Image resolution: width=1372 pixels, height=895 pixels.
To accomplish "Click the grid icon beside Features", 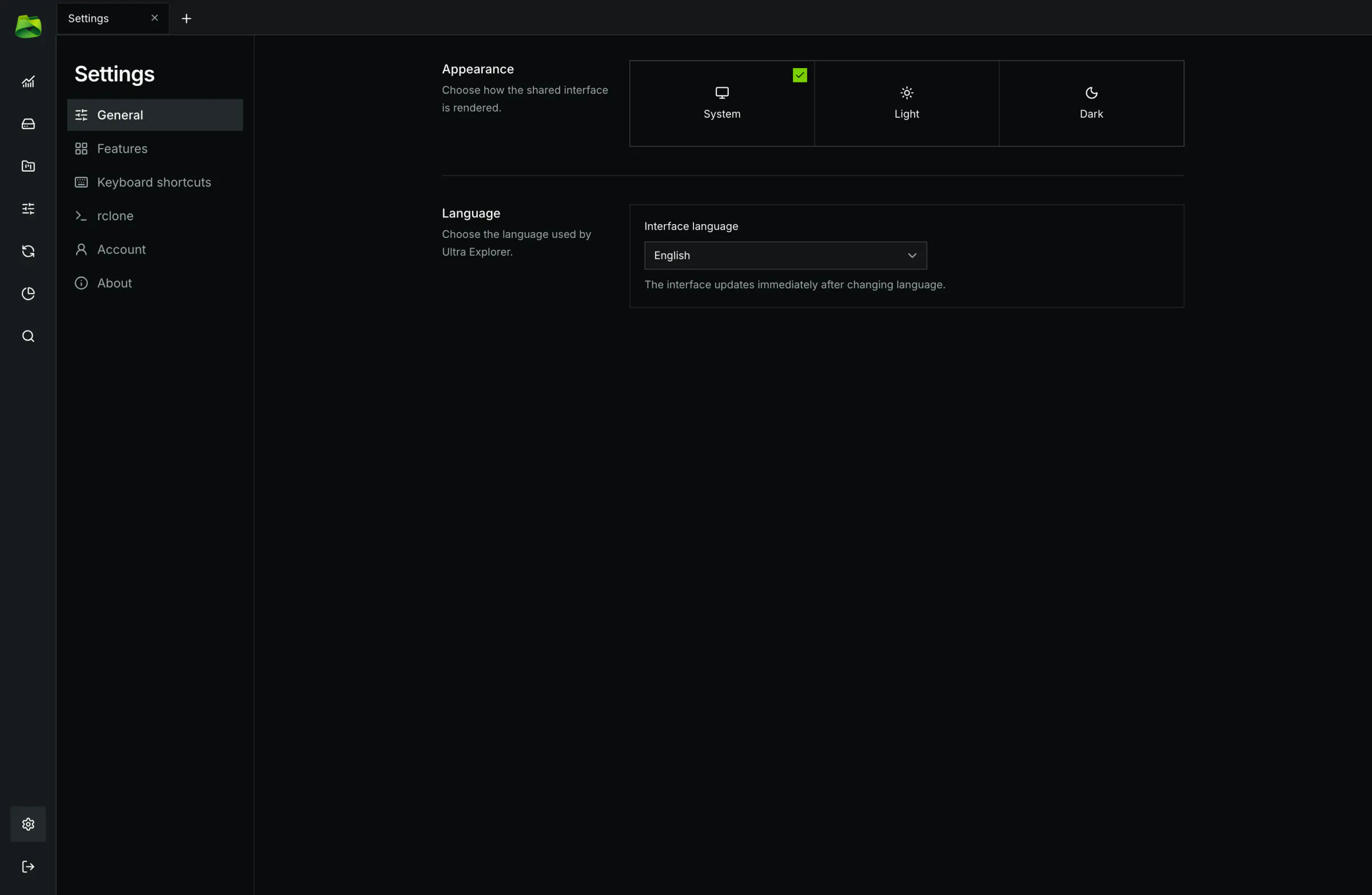I will (81, 149).
